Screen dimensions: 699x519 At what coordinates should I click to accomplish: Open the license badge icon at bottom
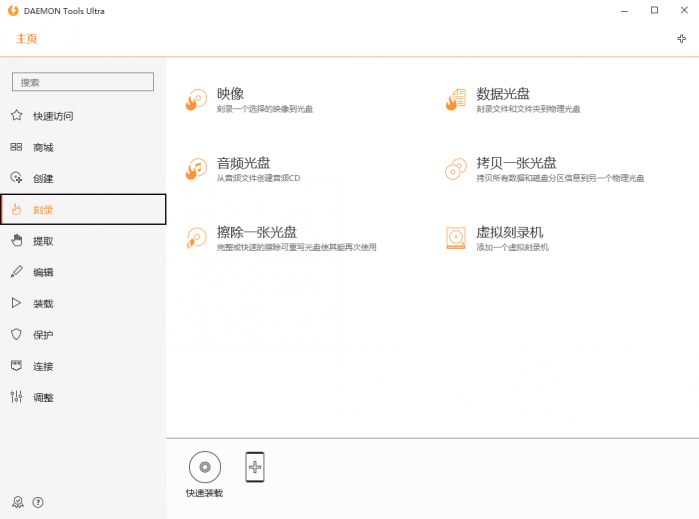click(x=18, y=503)
